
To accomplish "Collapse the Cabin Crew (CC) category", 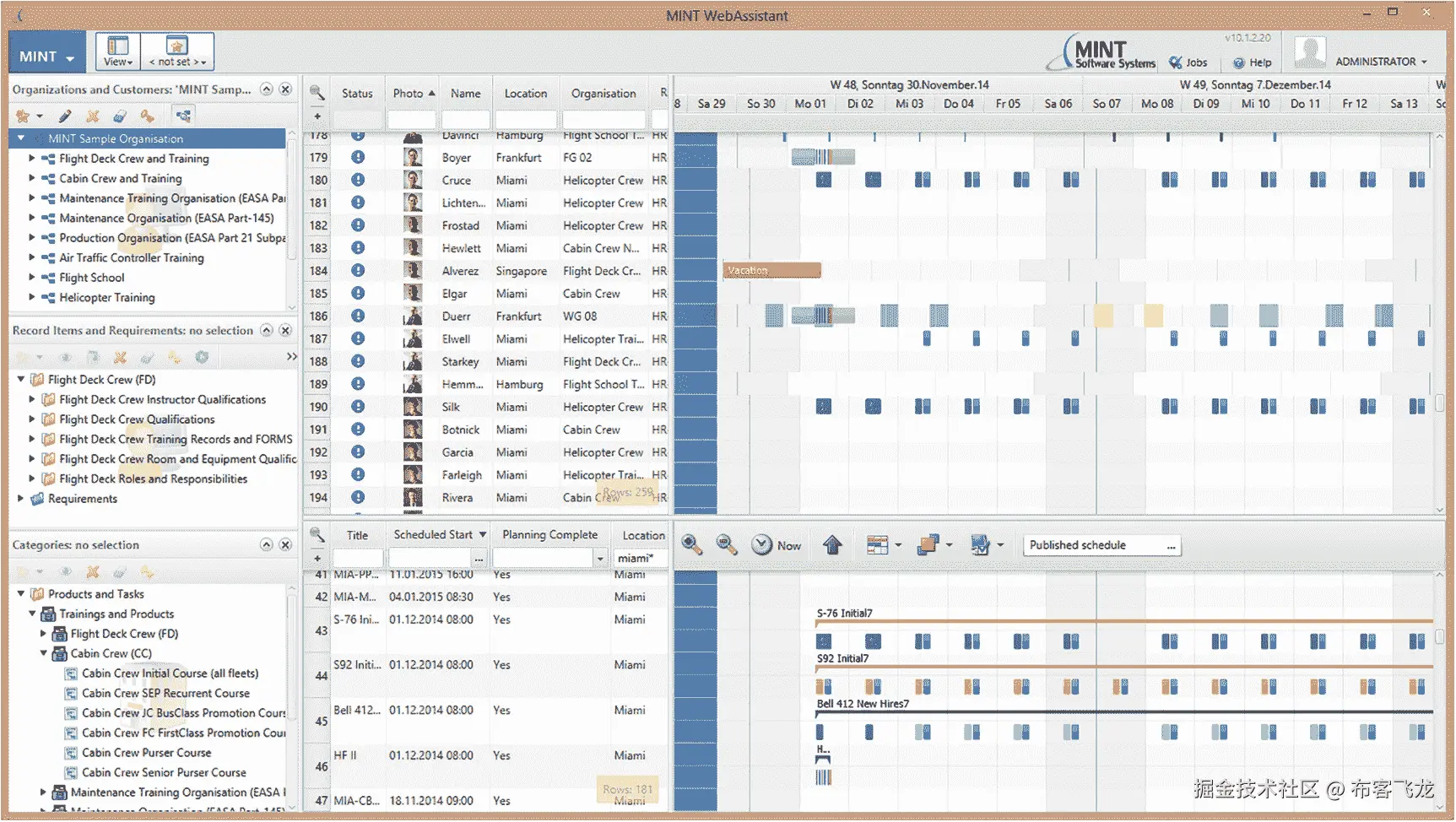I will coord(44,653).
